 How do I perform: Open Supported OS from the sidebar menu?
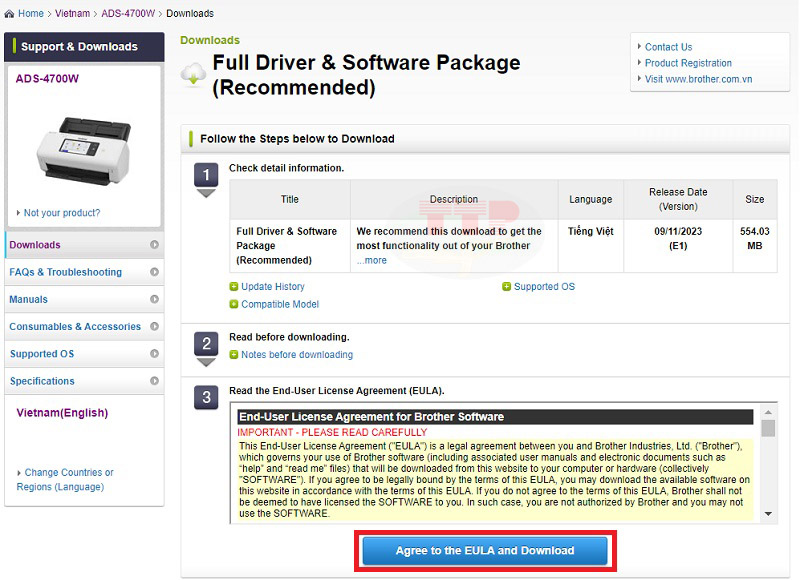[42, 354]
